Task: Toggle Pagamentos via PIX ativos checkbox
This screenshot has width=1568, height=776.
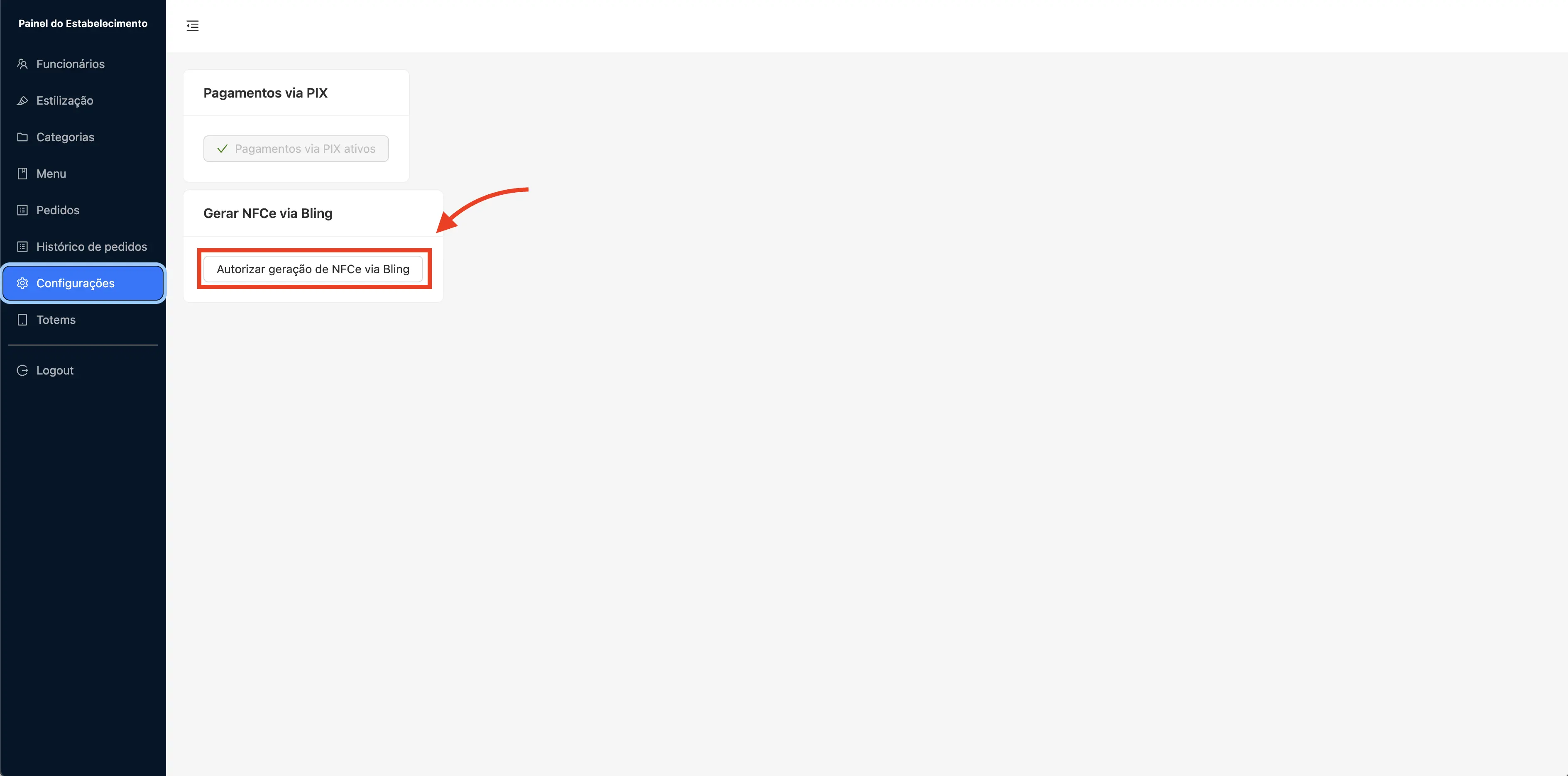Action: click(x=296, y=148)
